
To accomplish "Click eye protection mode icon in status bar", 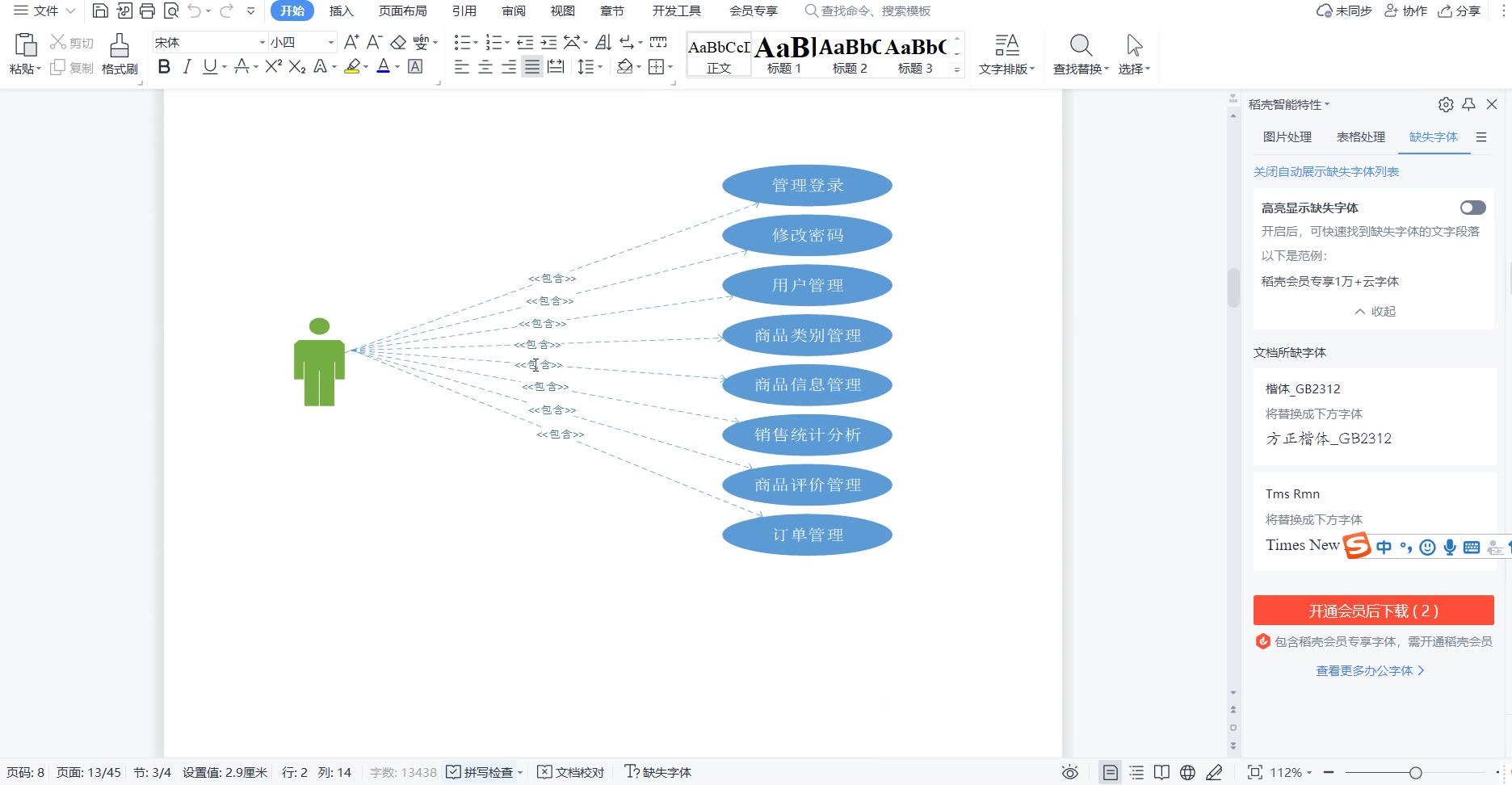I will coord(1070,773).
